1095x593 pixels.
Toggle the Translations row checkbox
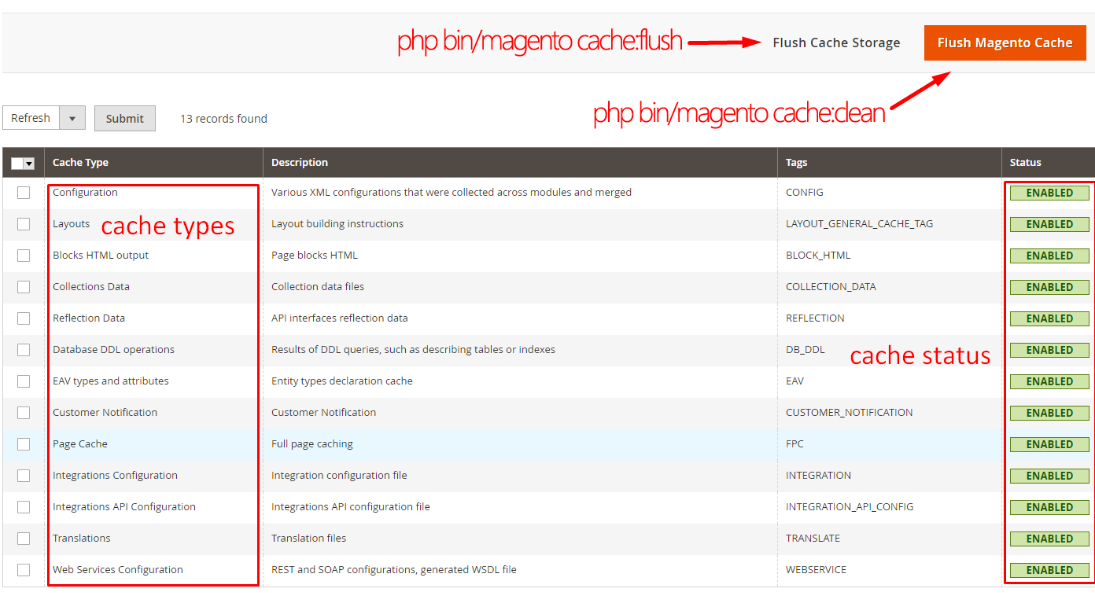[24, 538]
